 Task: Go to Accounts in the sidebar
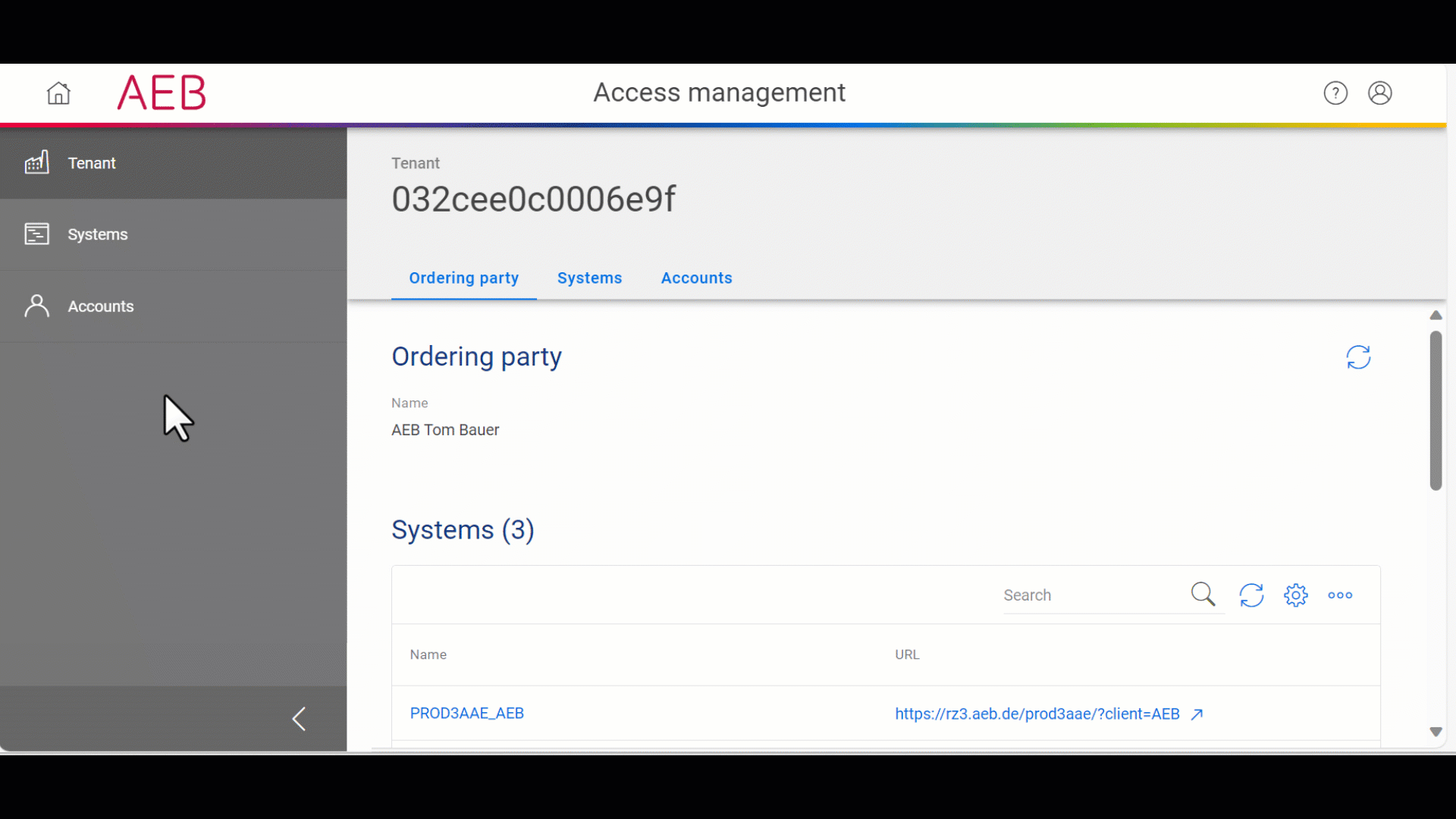100,306
